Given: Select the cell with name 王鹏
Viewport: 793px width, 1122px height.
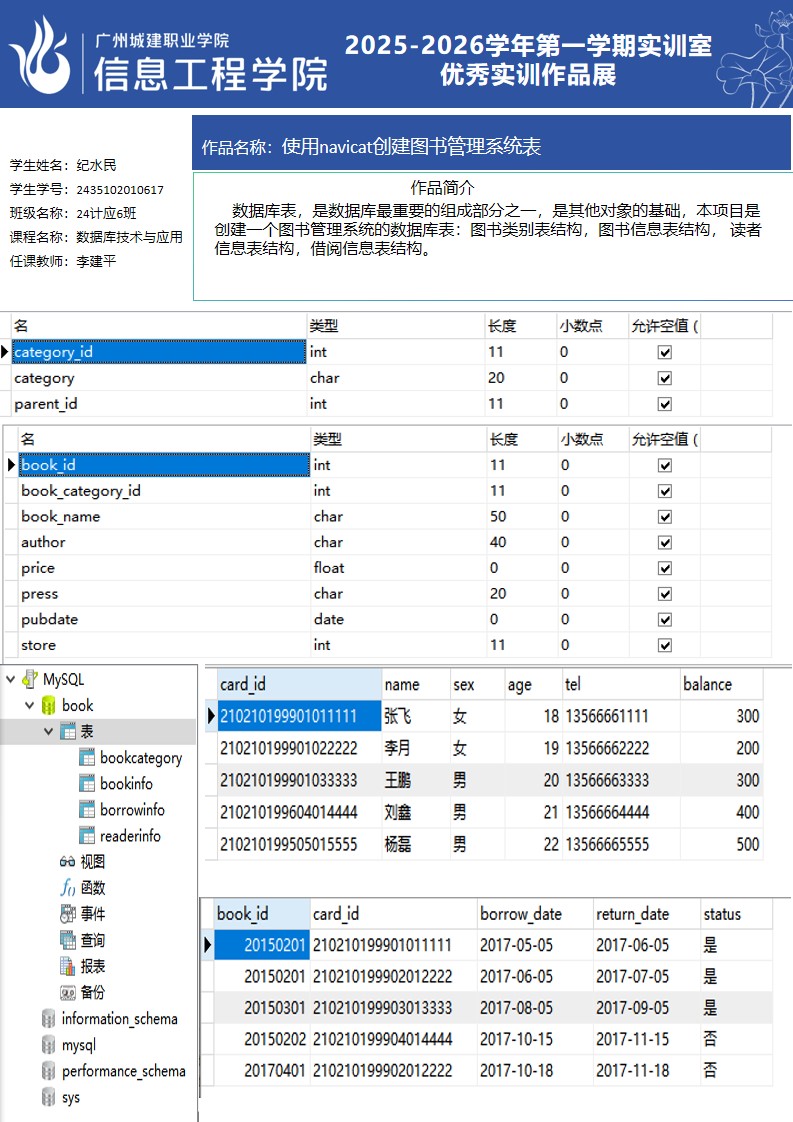Looking at the screenshot, I should coord(398,780).
